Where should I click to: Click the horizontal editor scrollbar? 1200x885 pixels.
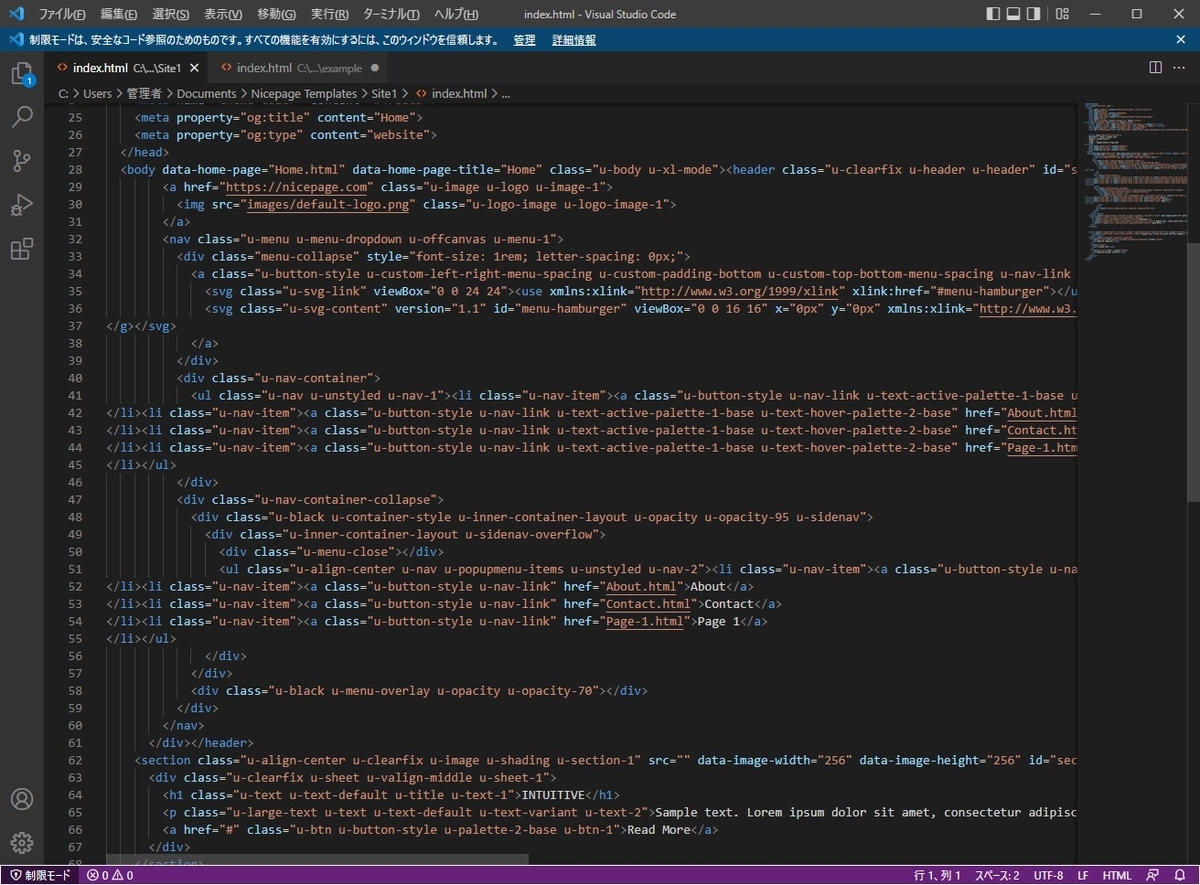[317, 859]
